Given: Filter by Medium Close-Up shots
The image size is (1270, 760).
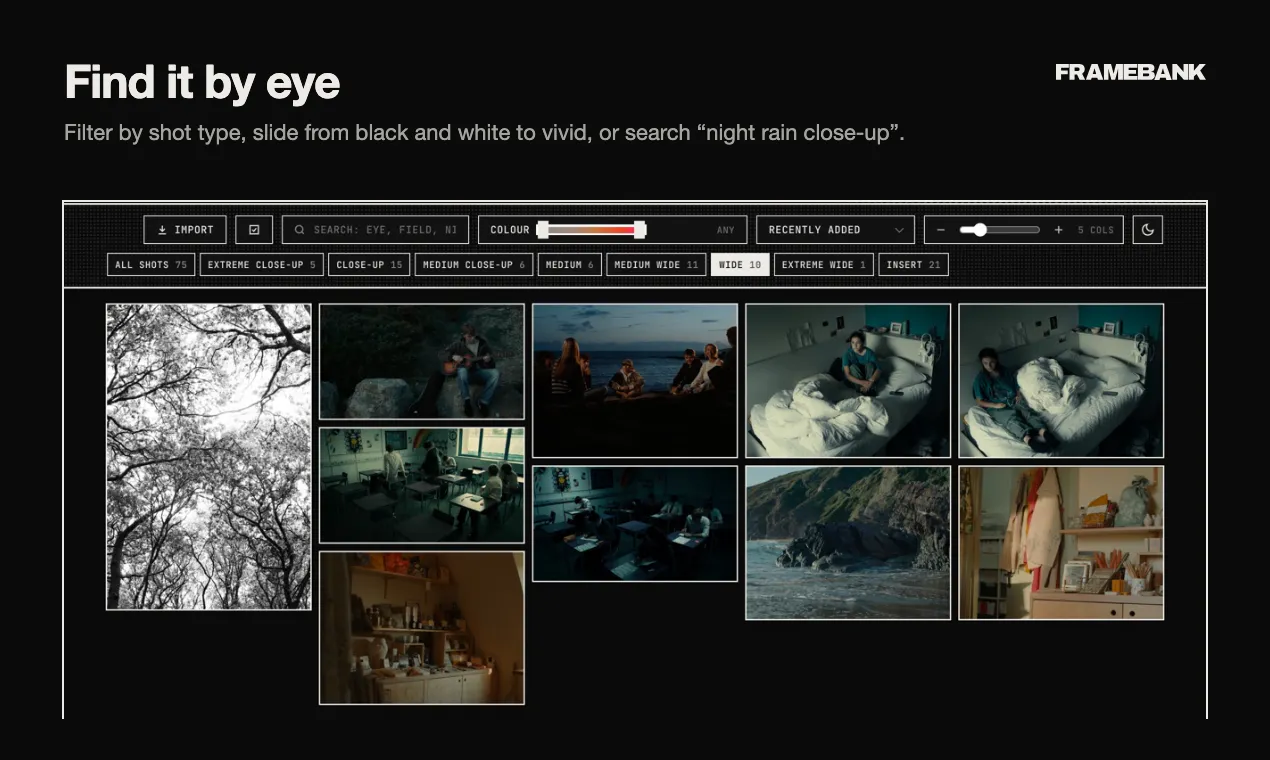Looking at the screenshot, I should coord(474,265).
